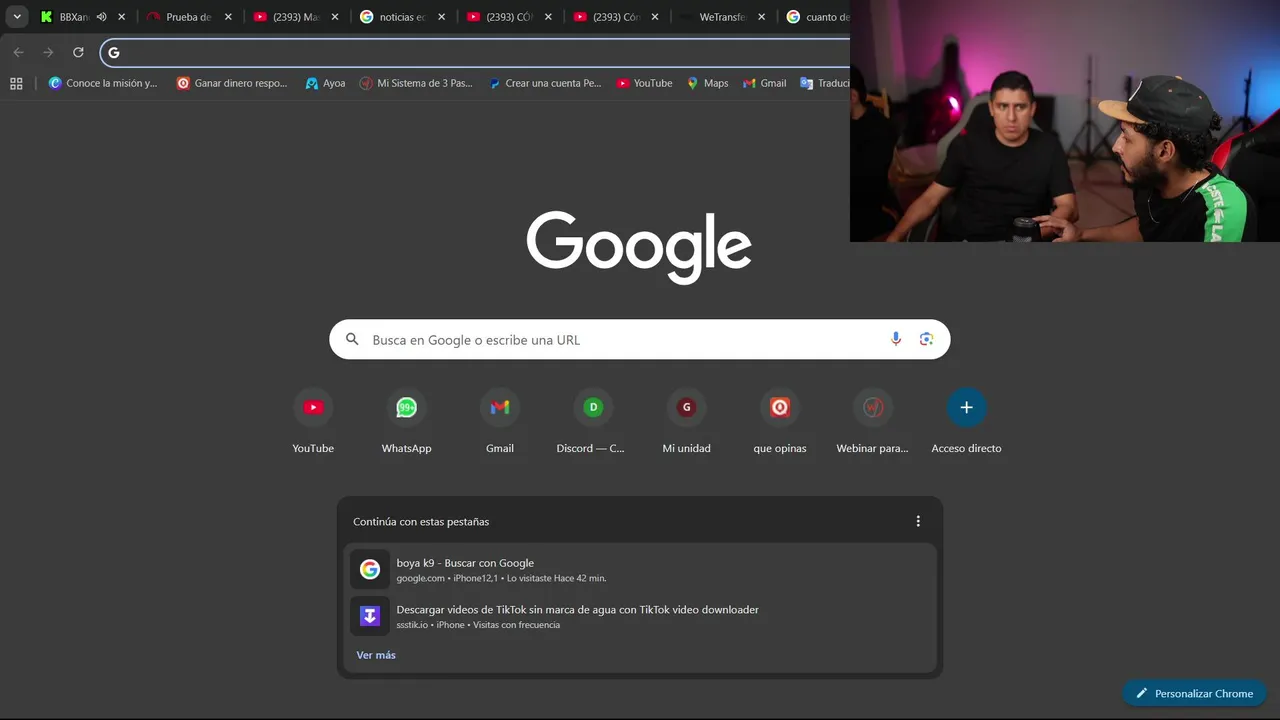Switch to the Prueba de tab
The height and width of the screenshot is (720, 1280).
tap(189, 17)
